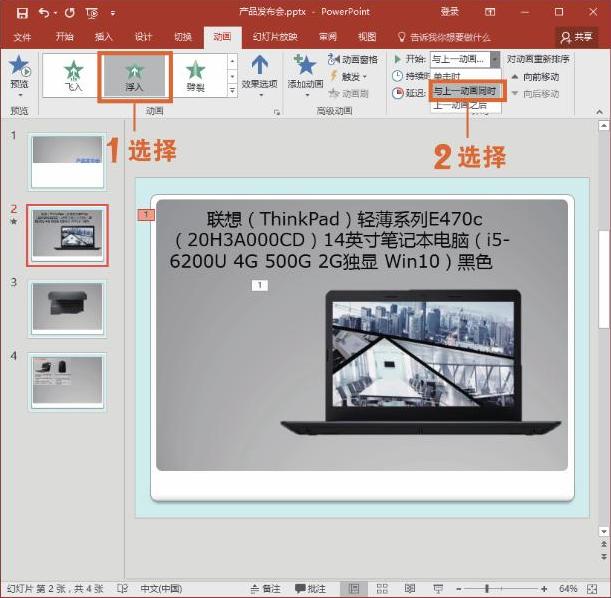Switch to the 设计 tab
This screenshot has height=598, width=611.
coord(143,37)
